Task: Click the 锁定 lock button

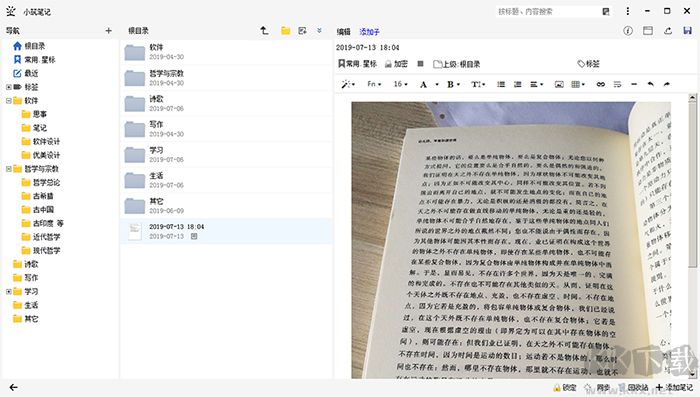Action: point(565,388)
